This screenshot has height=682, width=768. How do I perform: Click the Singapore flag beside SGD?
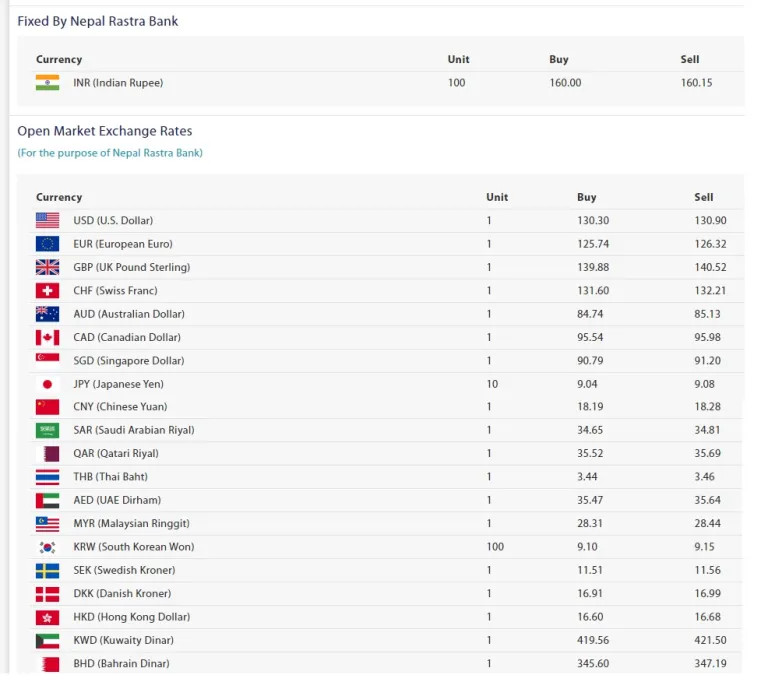pyautogui.click(x=48, y=361)
